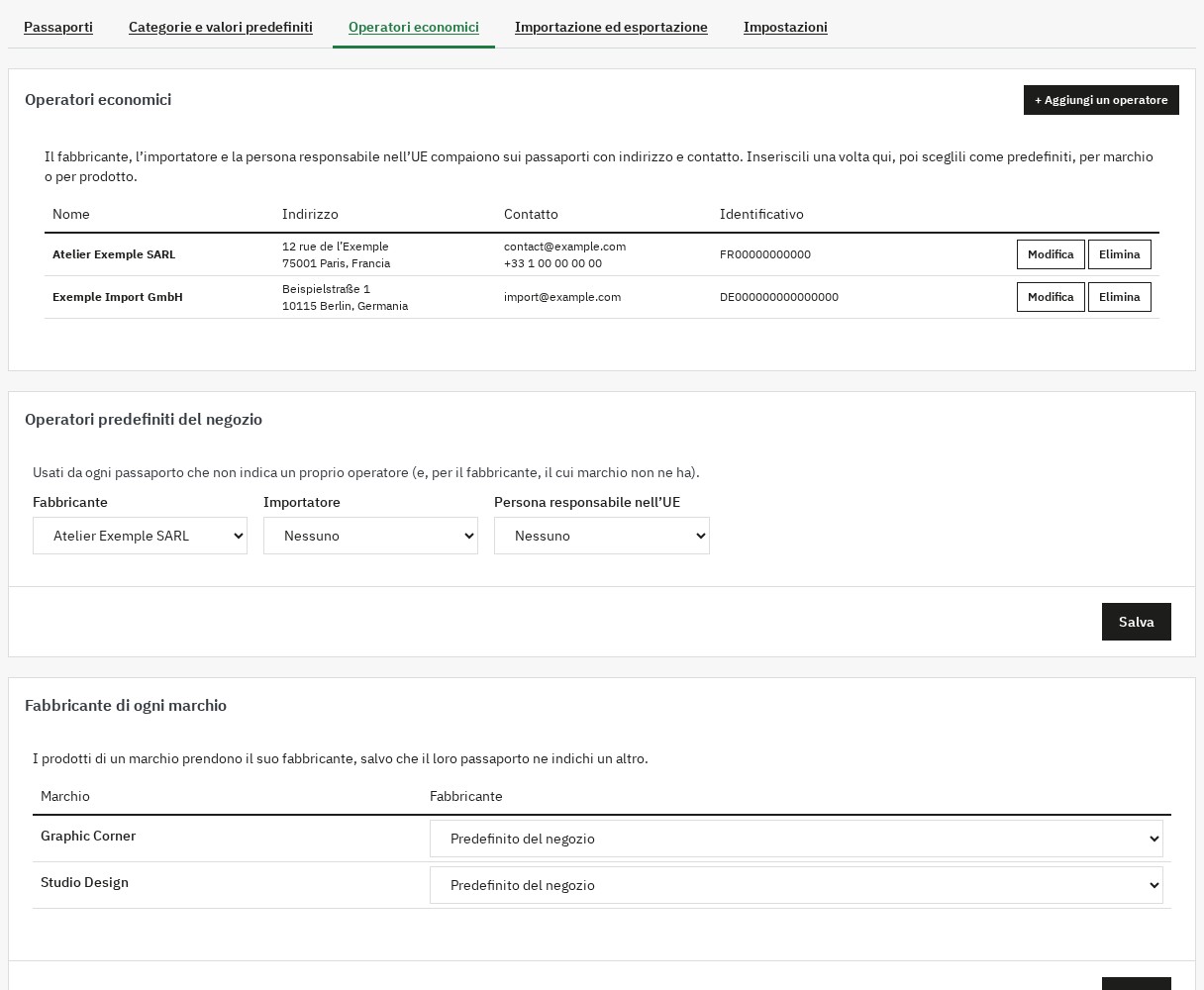This screenshot has height=990, width=1204.
Task: Open the Graphic Corner manufacturer dropdown
Action: (x=796, y=839)
